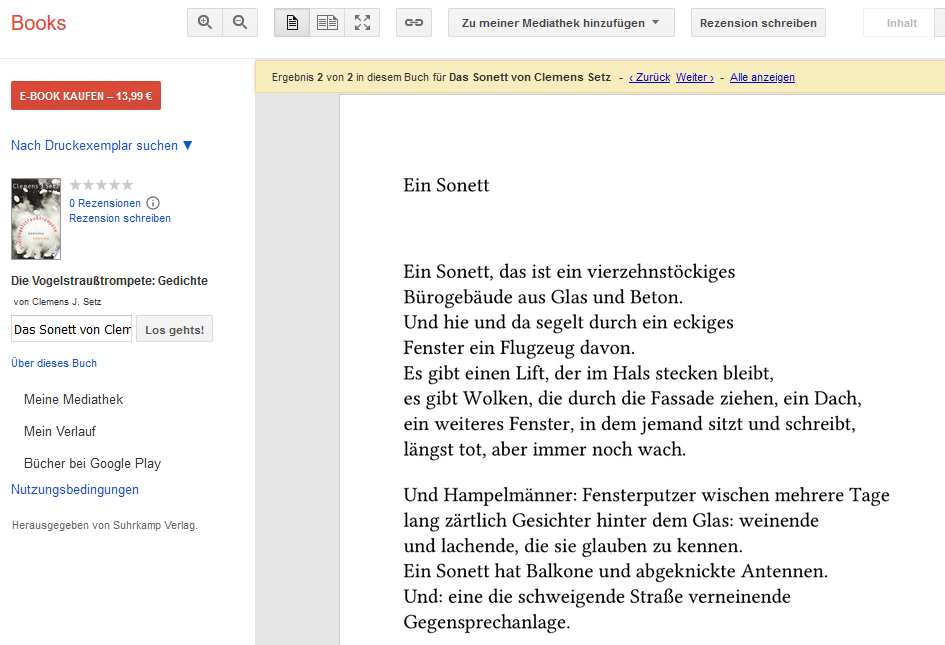Open 'Über dieses Buch' link

[54, 363]
